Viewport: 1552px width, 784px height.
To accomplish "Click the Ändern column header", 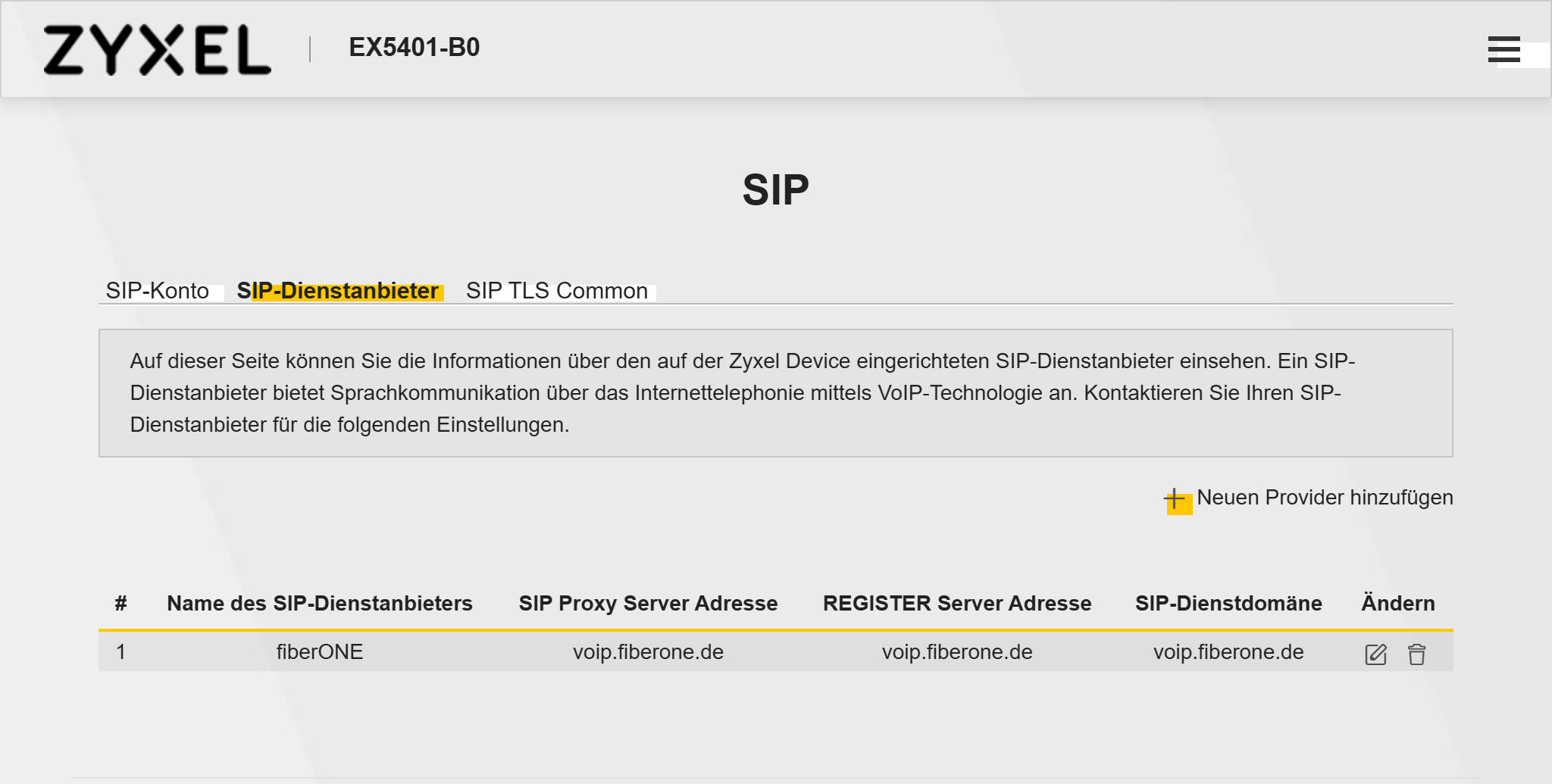I will [x=1397, y=604].
